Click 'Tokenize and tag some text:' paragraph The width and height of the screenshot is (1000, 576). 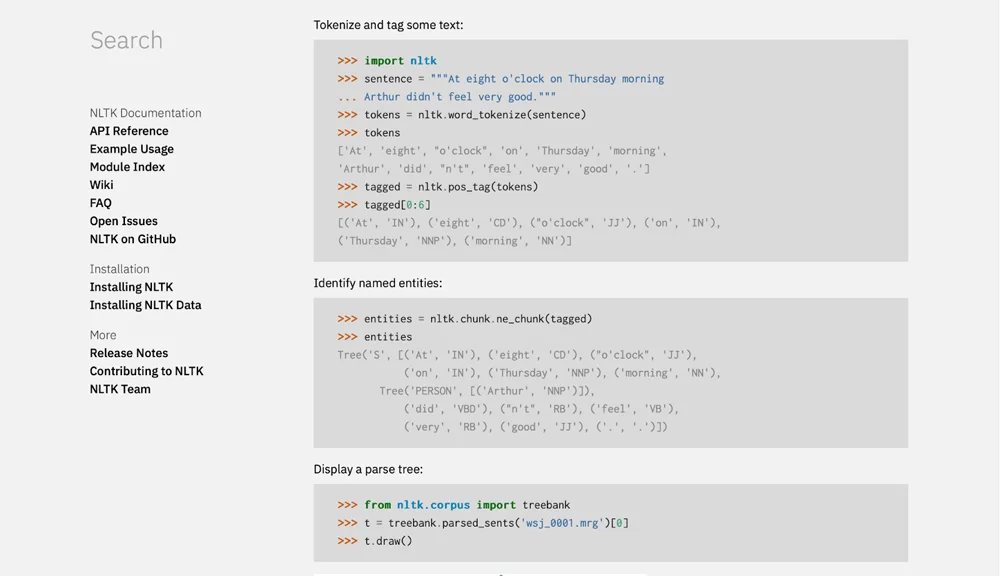point(388,25)
